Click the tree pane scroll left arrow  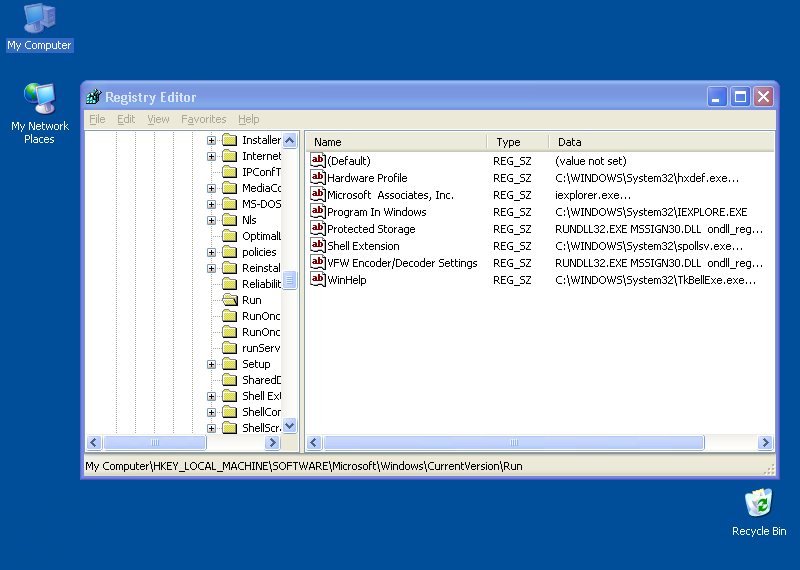94,442
